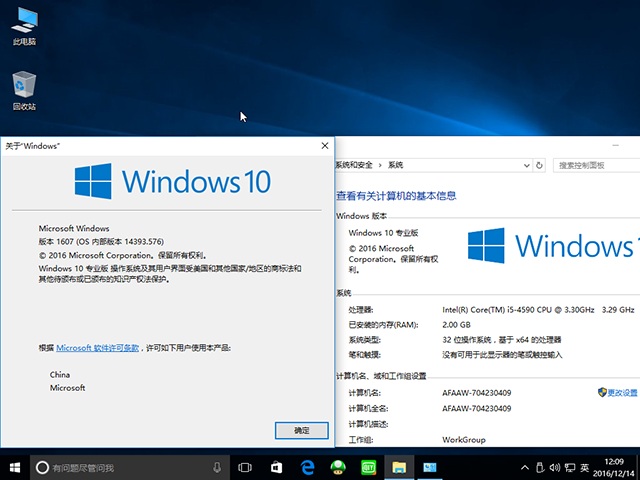This screenshot has height=480, width=640.
Task: Select the This PC desktop icon
Action: pyautogui.click(x=24, y=26)
